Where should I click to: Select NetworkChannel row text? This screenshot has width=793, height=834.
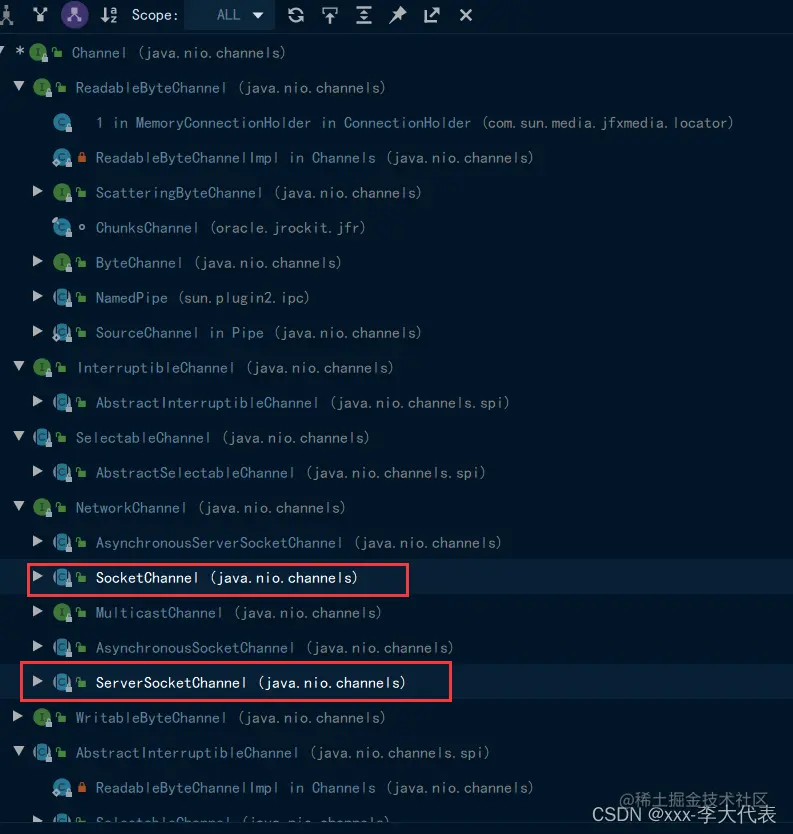pyautogui.click(x=211, y=508)
